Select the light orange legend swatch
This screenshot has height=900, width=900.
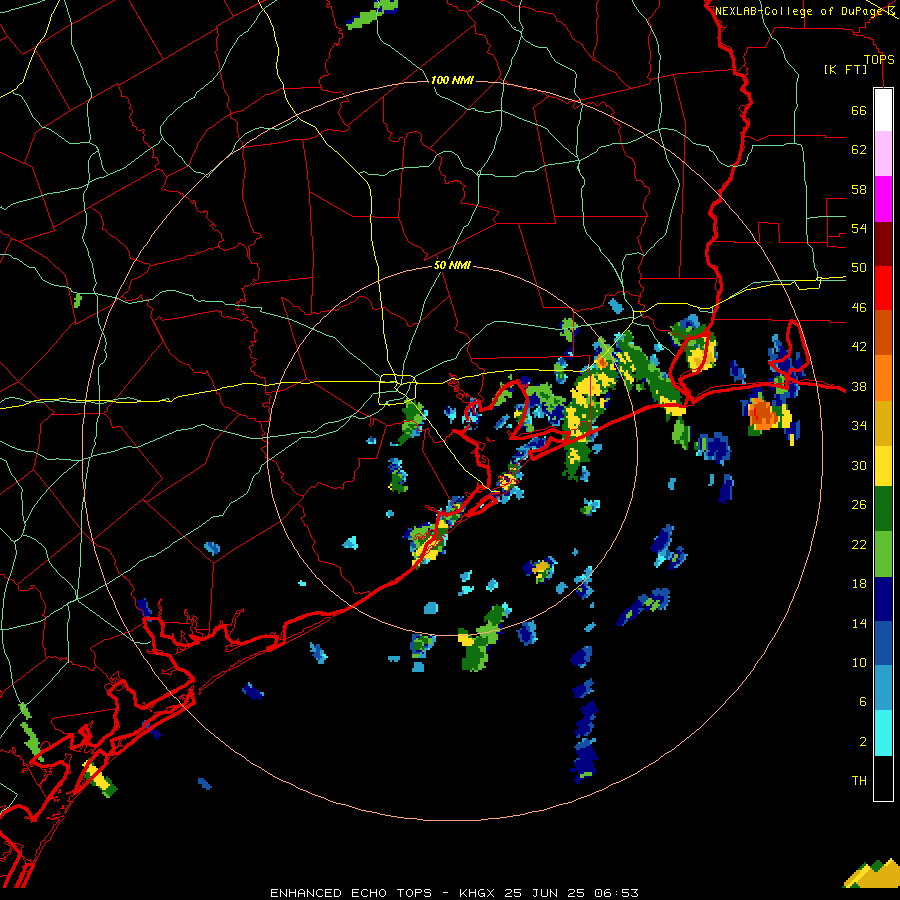click(883, 378)
